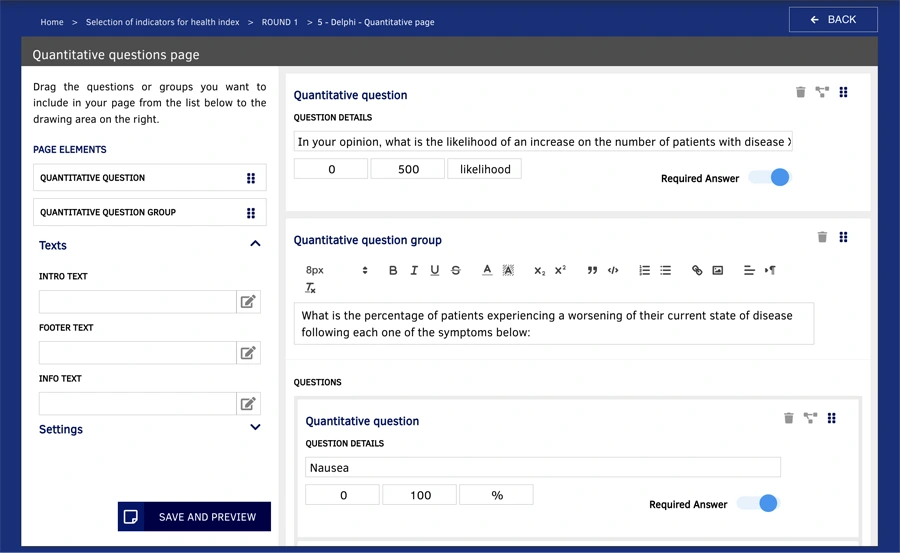
Task: Click bold formatting in group text editor
Action: pyautogui.click(x=393, y=270)
